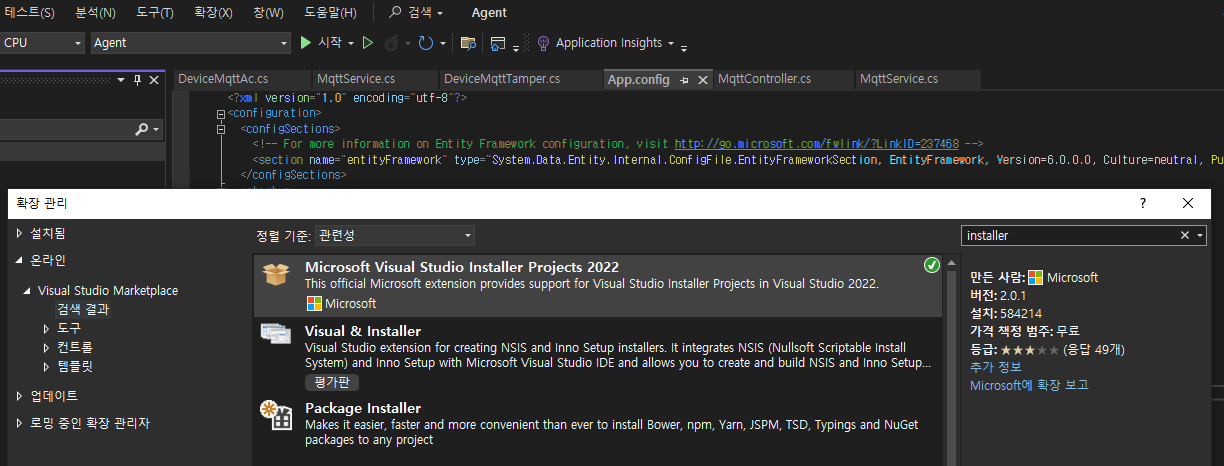Expand the 컨트롤 tree node
The height and width of the screenshot is (466, 1224).
click(x=46, y=347)
